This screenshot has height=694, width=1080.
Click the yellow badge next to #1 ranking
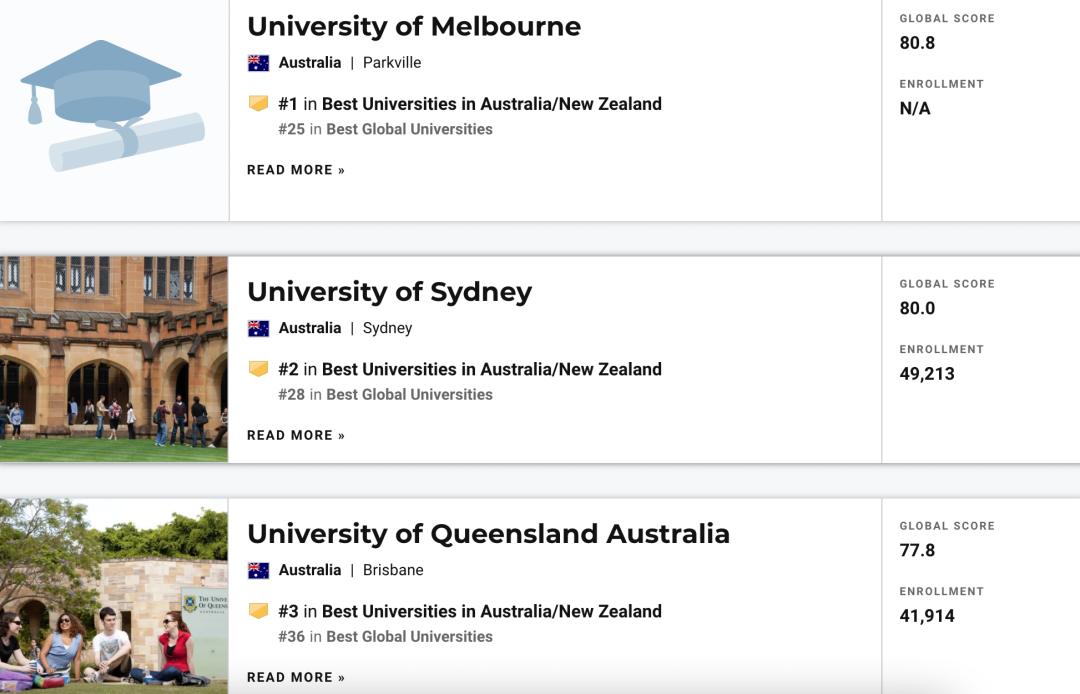point(258,104)
